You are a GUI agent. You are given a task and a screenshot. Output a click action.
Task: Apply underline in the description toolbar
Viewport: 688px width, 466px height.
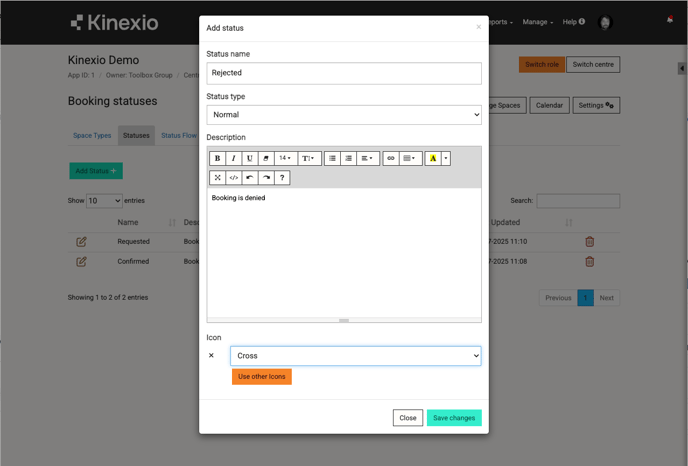click(x=250, y=158)
